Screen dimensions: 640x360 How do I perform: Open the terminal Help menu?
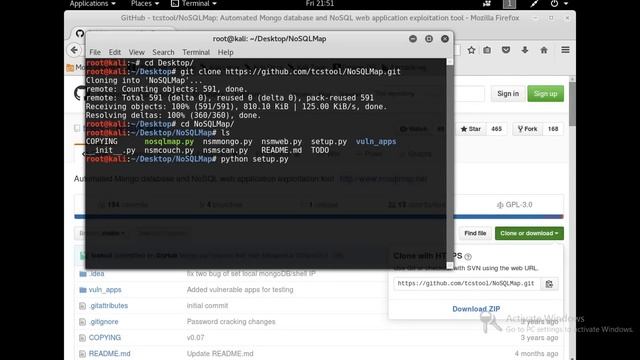tap(225, 52)
